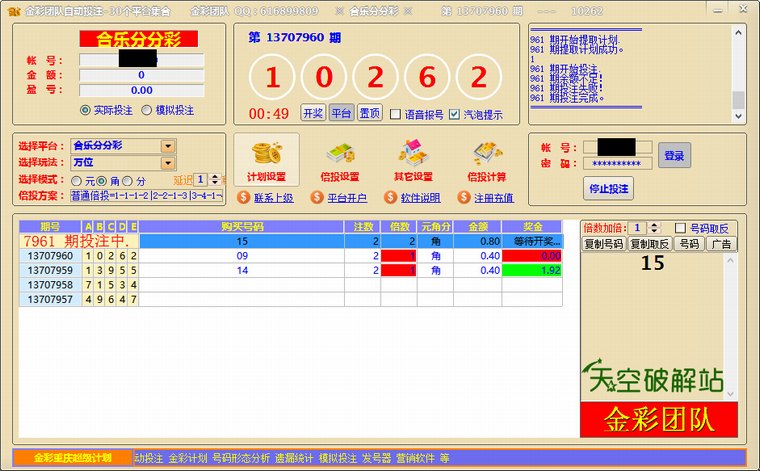
Task: Expand the 选择玩法 dropdown
Action: tap(168, 163)
